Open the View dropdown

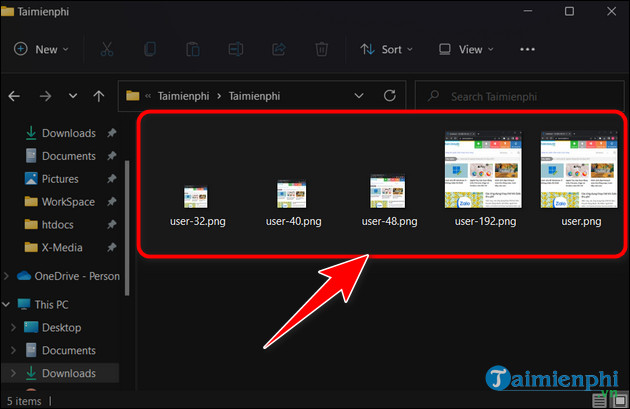466,49
